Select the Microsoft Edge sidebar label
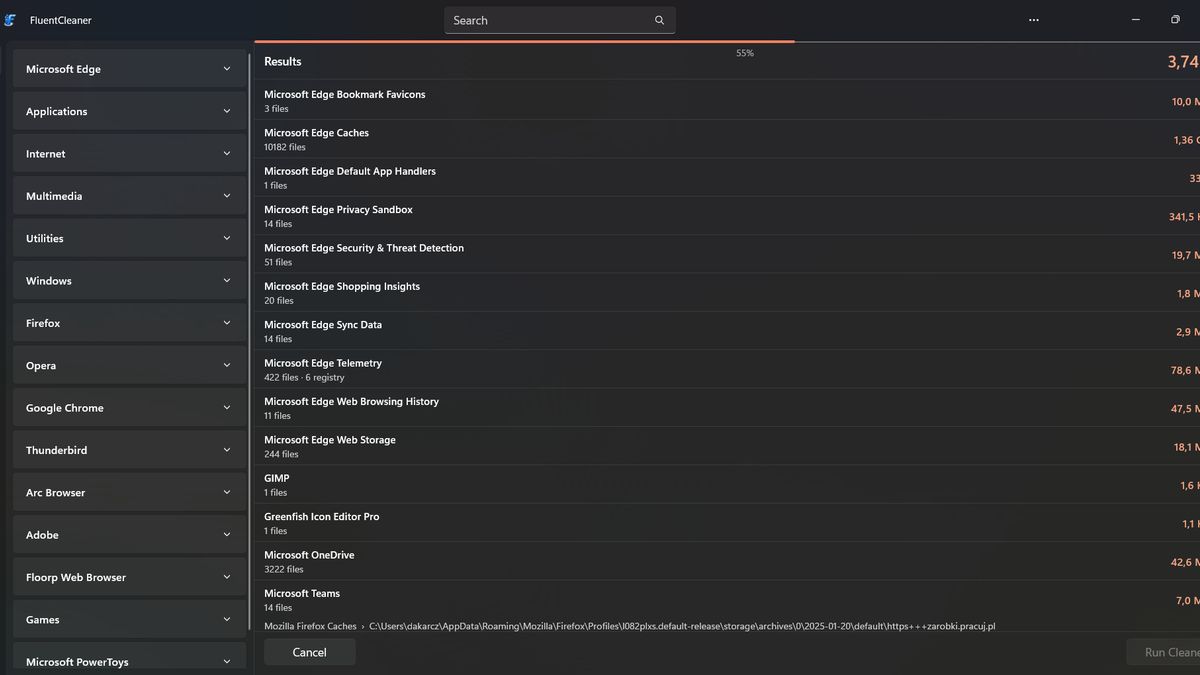 point(63,70)
